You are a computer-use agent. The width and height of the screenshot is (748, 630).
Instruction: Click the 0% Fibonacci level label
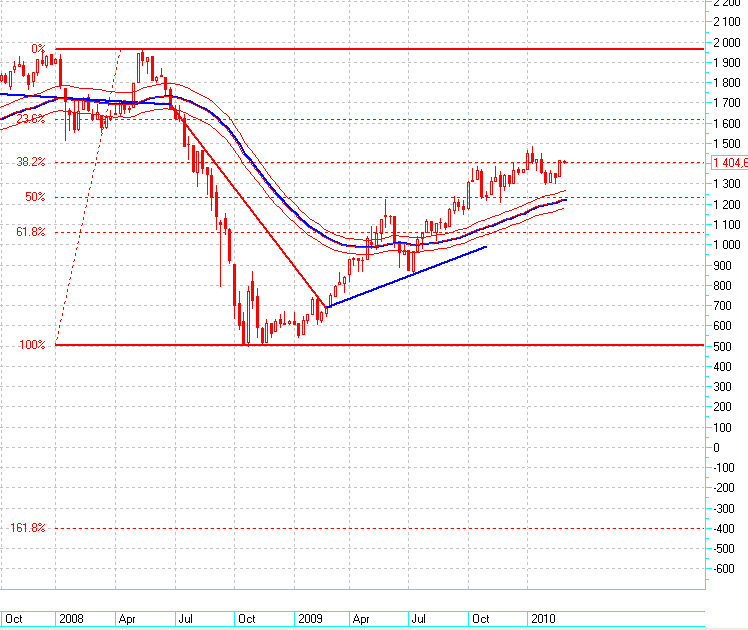tap(38, 49)
